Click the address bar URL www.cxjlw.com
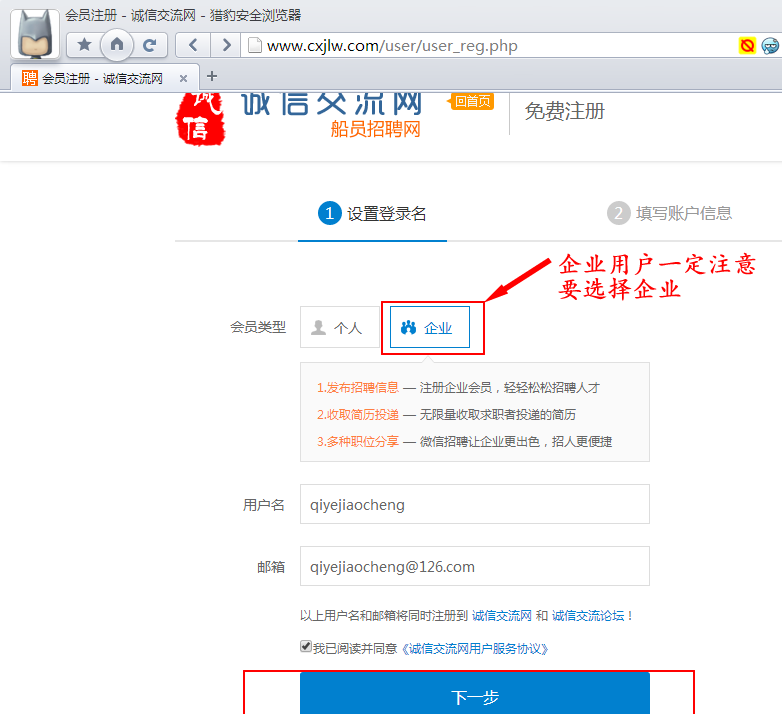Viewport: 782px width, 714px height. (x=392, y=46)
